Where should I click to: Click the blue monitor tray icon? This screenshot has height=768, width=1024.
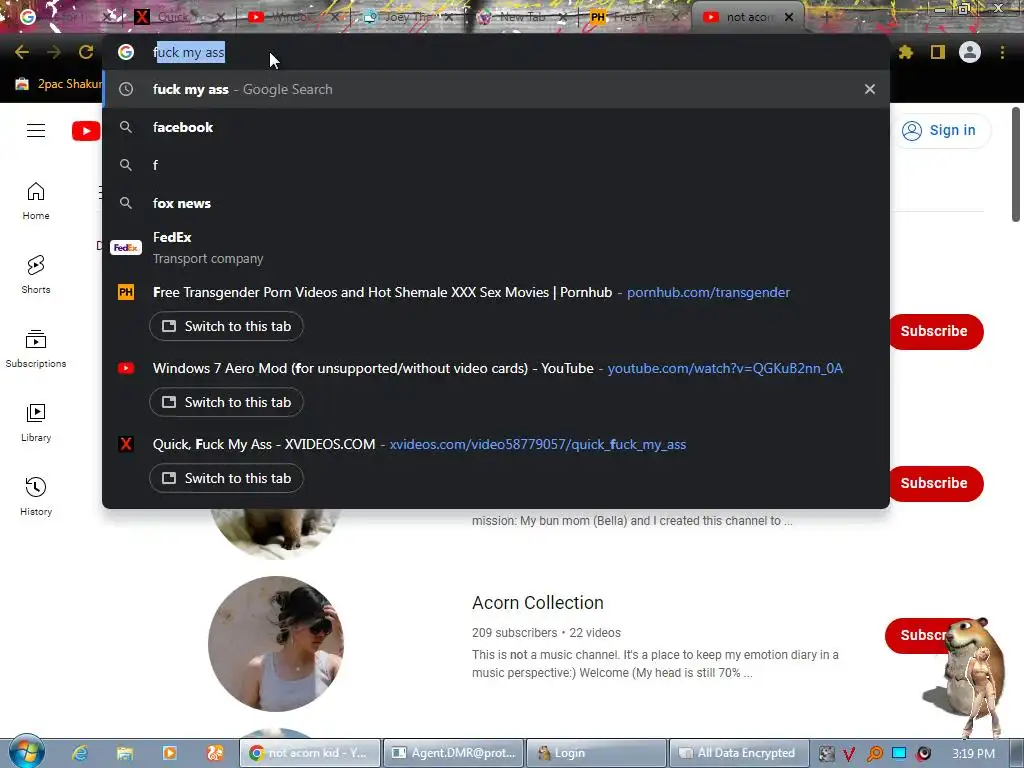click(899, 753)
